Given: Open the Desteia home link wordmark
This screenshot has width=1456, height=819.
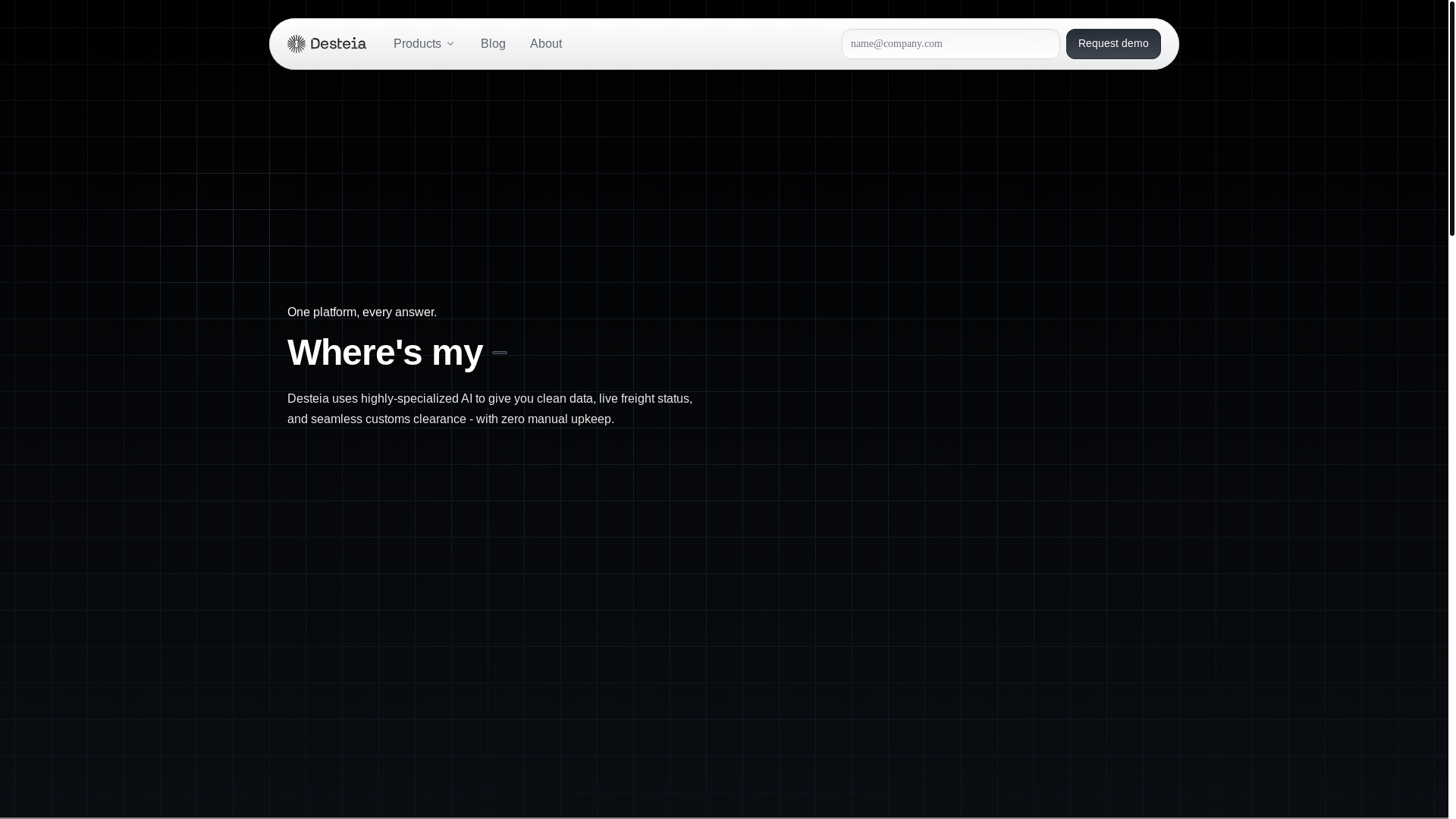Looking at the screenshot, I should (x=337, y=44).
